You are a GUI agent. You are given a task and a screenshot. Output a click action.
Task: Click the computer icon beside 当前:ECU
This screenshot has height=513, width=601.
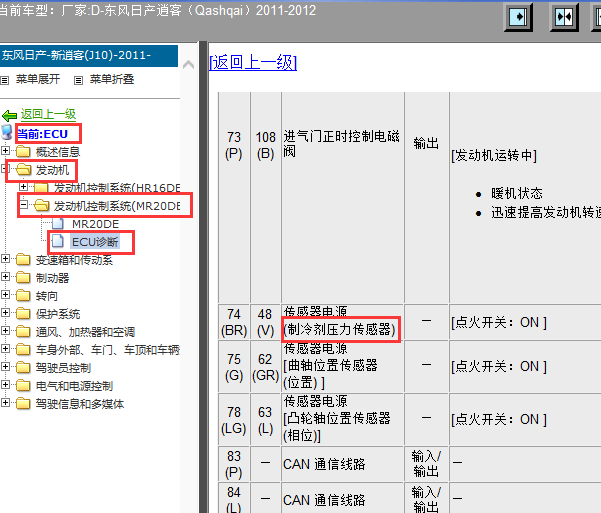pos(7,132)
